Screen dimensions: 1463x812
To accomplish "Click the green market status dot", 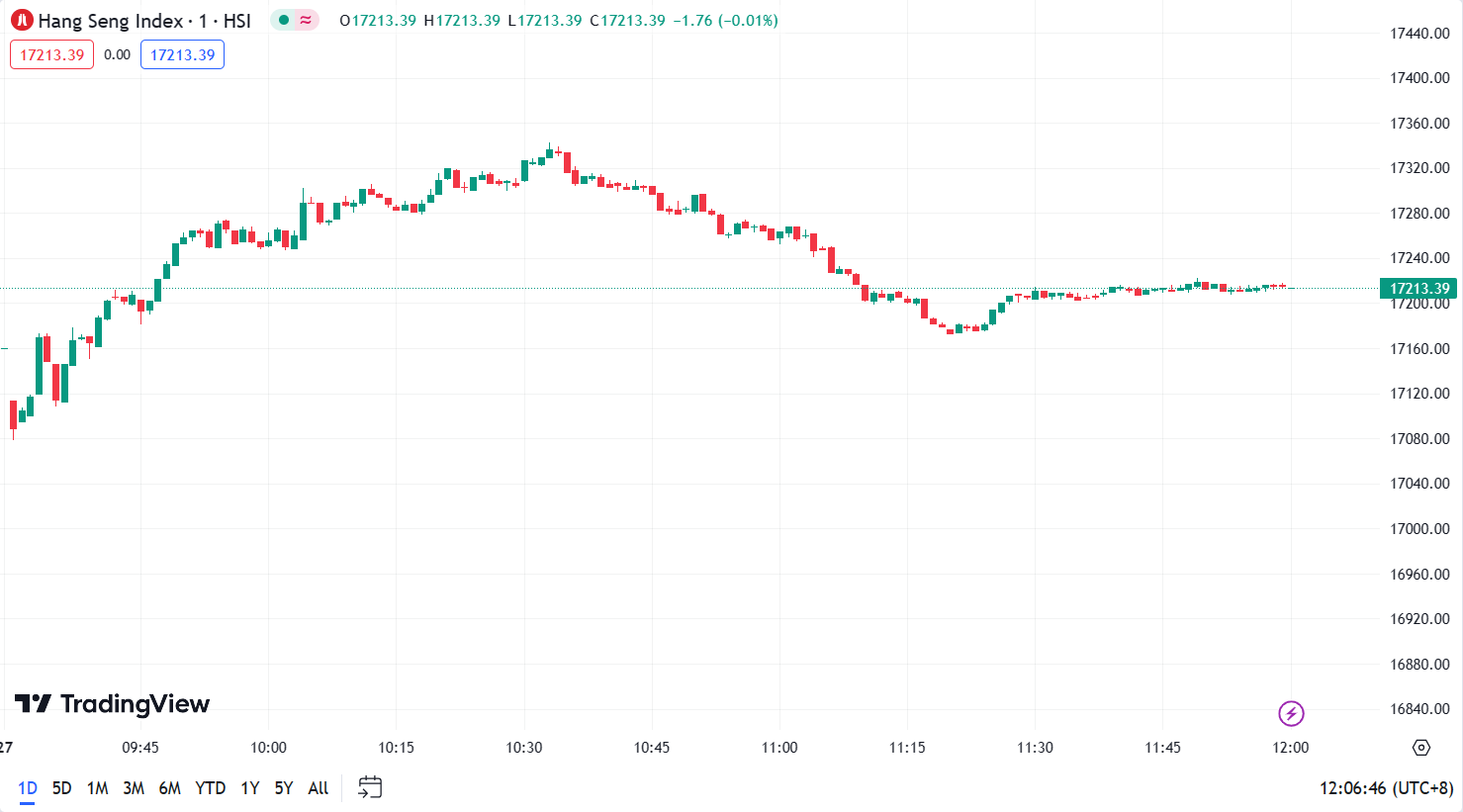I will click(x=284, y=20).
